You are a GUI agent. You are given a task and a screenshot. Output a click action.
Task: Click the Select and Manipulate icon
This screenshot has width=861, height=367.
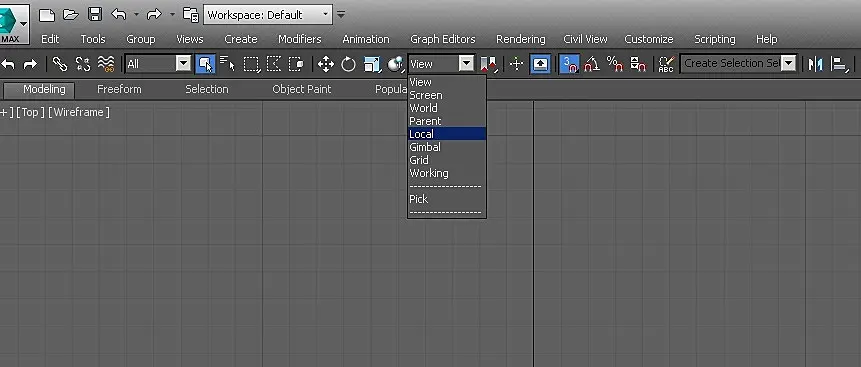516,64
